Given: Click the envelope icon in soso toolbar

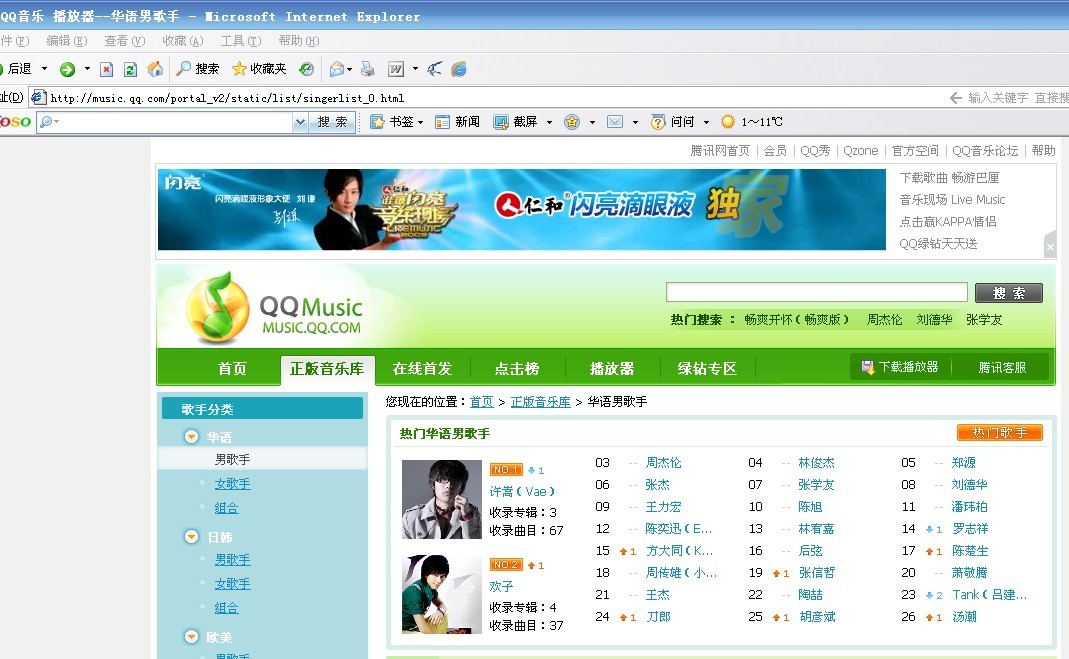Looking at the screenshot, I should point(615,122).
